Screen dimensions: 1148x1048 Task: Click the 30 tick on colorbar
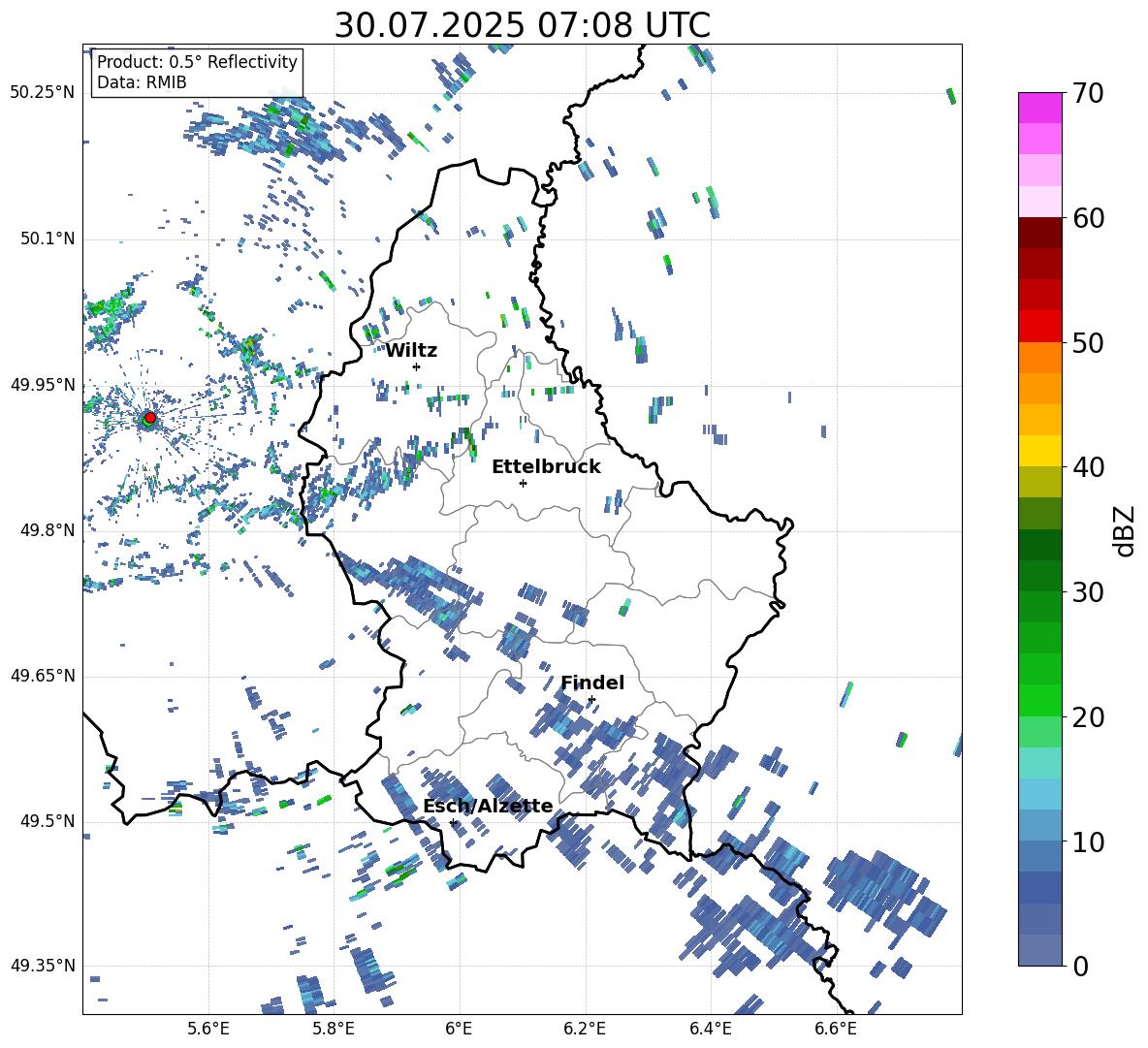pyautogui.click(x=1088, y=592)
